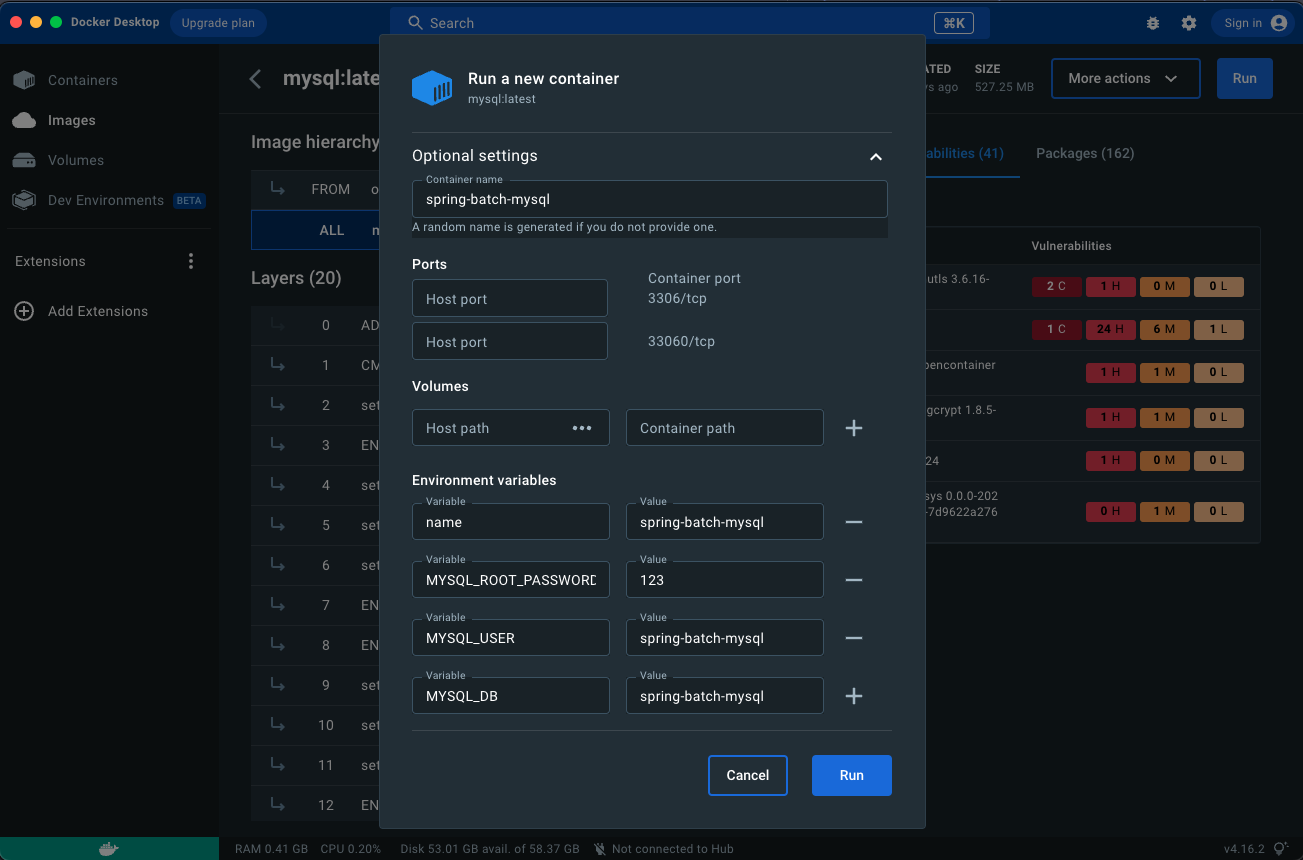1303x860 pixels.
Task: Click the Host port field for 33060/tcp
Action: (510, 341)
